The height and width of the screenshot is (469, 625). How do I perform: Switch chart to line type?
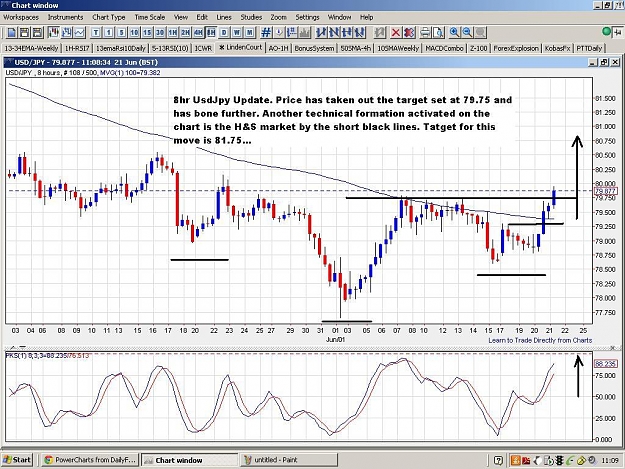click(79, 32)
